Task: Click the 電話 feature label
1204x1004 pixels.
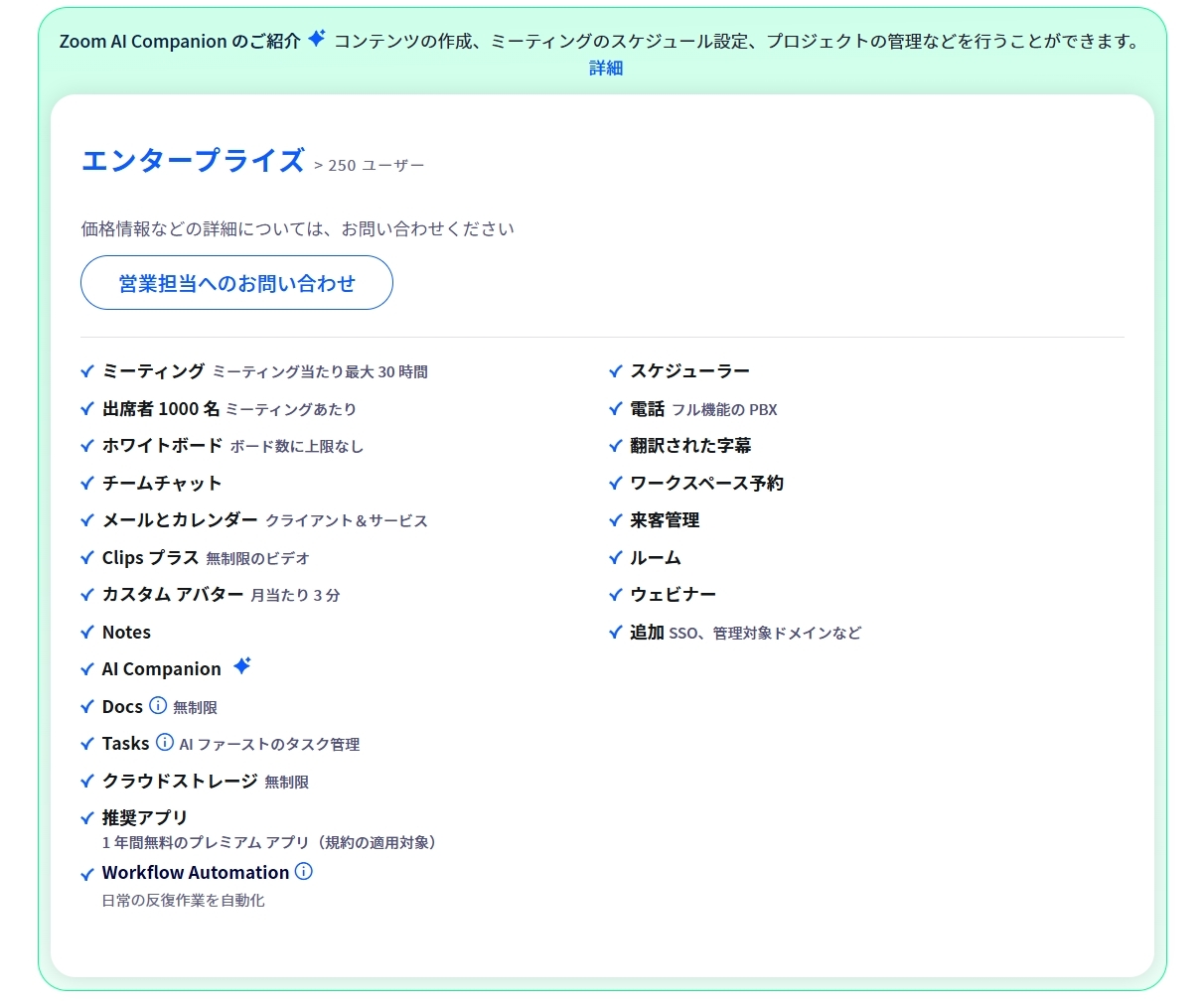Action: tap(647, 409)
